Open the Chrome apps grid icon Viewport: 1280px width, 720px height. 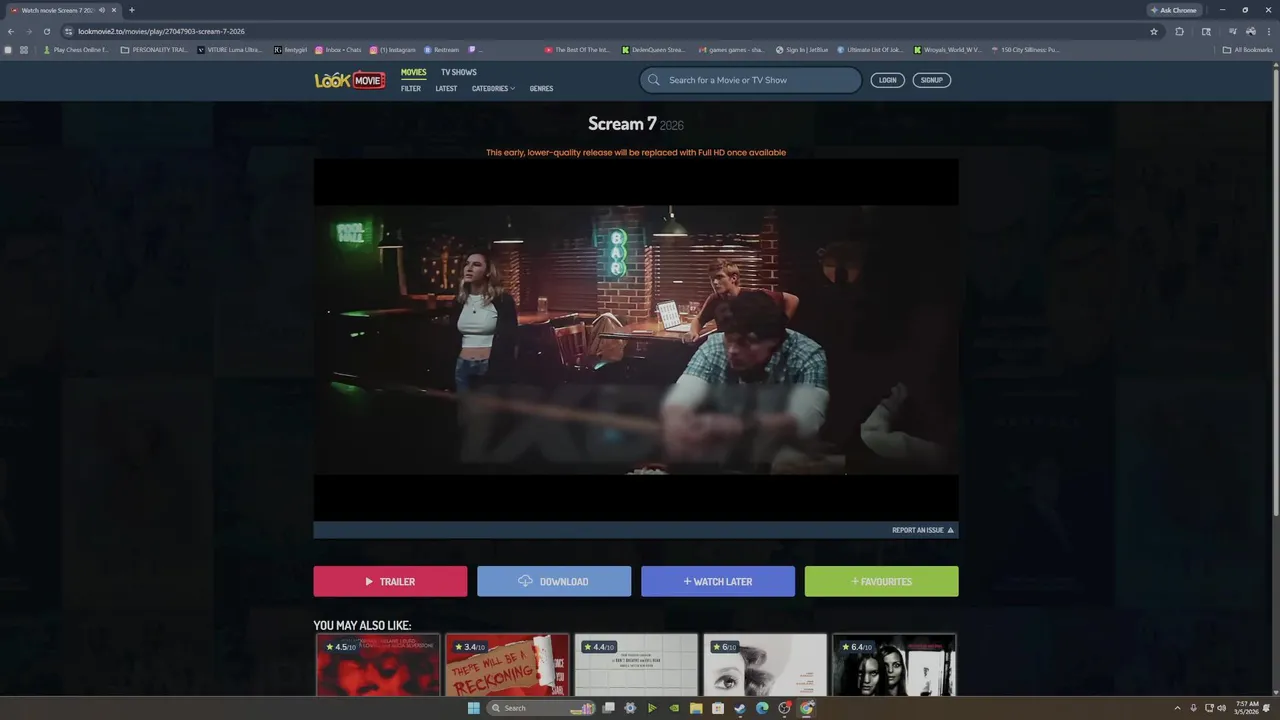(x=23, y=49)
